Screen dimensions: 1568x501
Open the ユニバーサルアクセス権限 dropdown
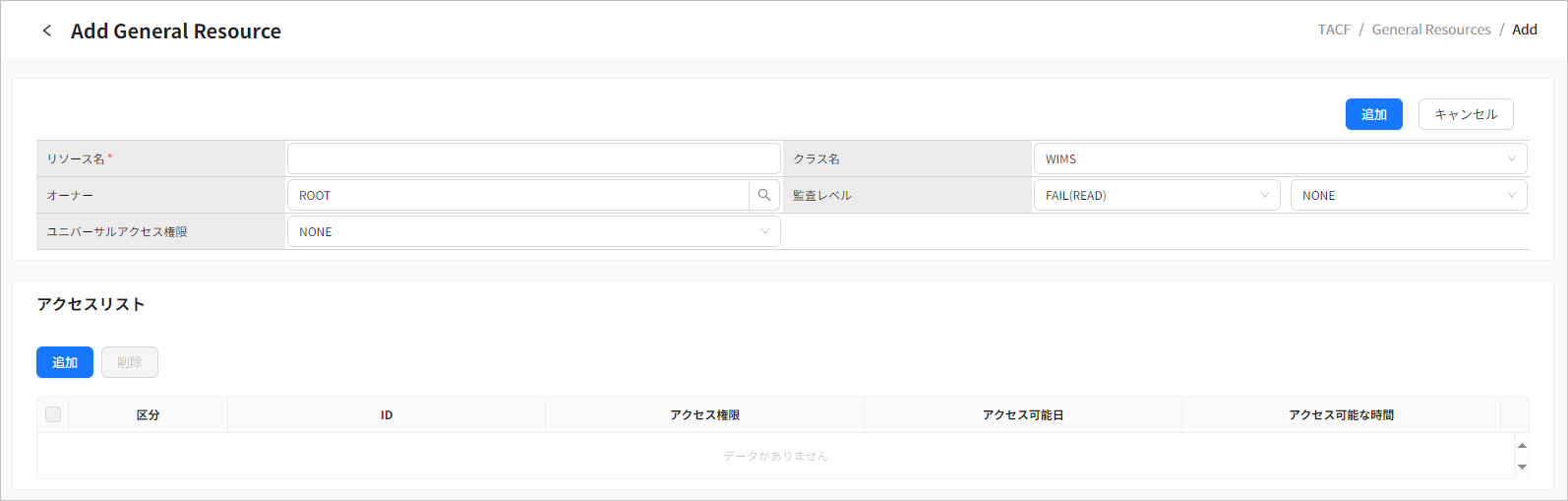click(x=533, y=231)
